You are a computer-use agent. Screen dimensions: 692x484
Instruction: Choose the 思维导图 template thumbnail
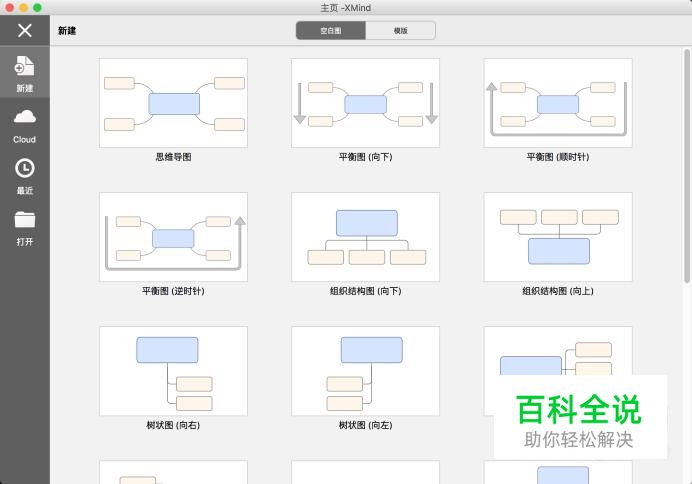[173, 103]
